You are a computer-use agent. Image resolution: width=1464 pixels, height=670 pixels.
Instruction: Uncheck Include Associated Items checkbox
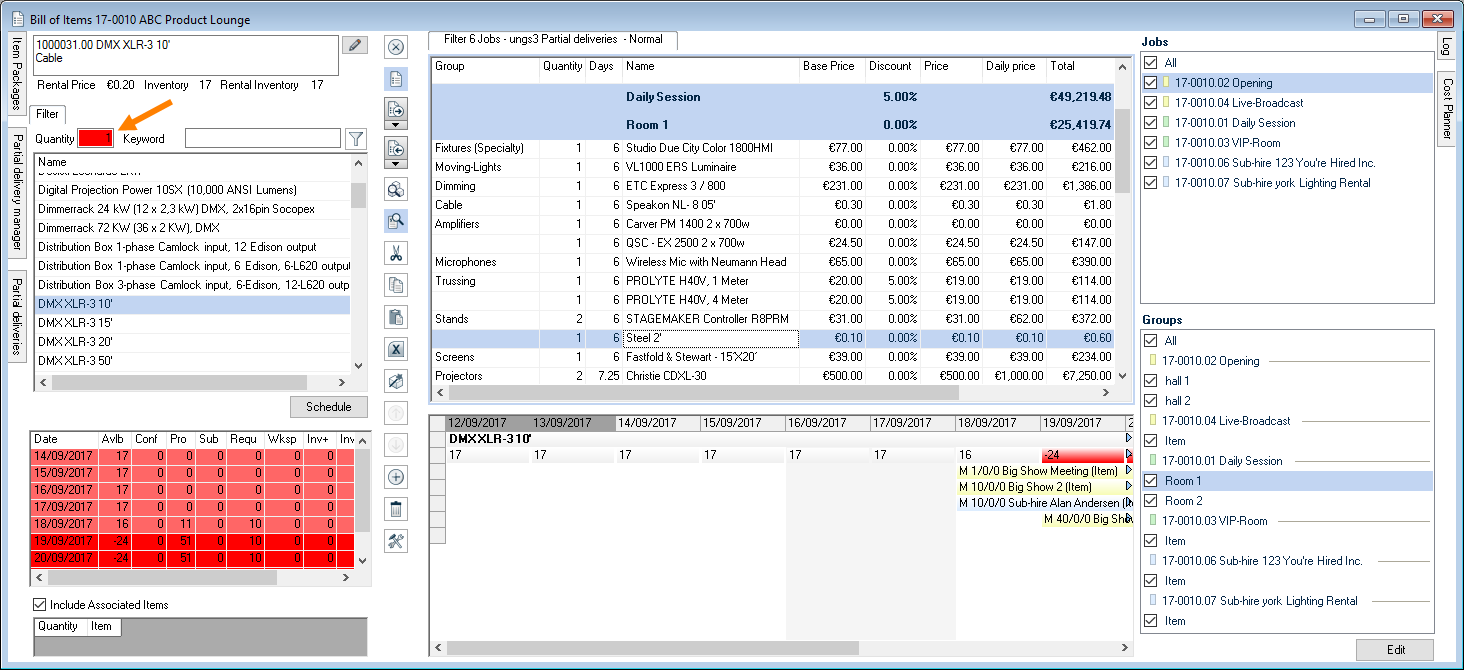pyautogui.click(x=40, y=605)
